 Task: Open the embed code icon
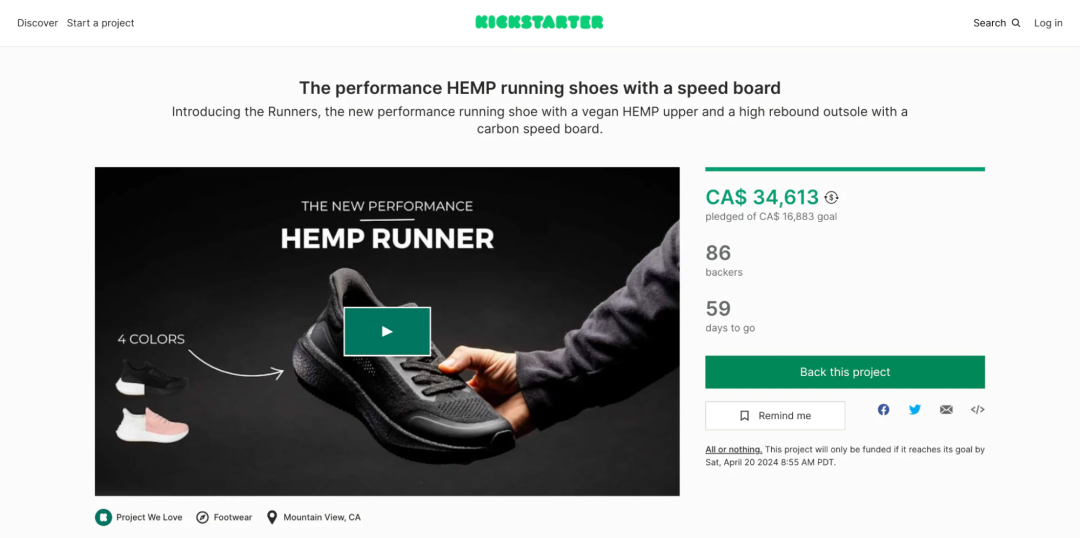(978, 409)
